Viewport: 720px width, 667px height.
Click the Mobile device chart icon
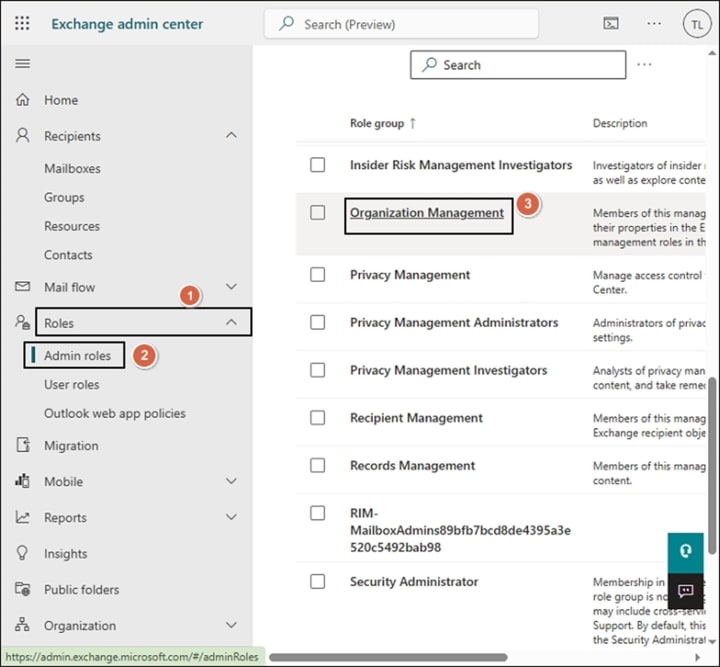22,481
